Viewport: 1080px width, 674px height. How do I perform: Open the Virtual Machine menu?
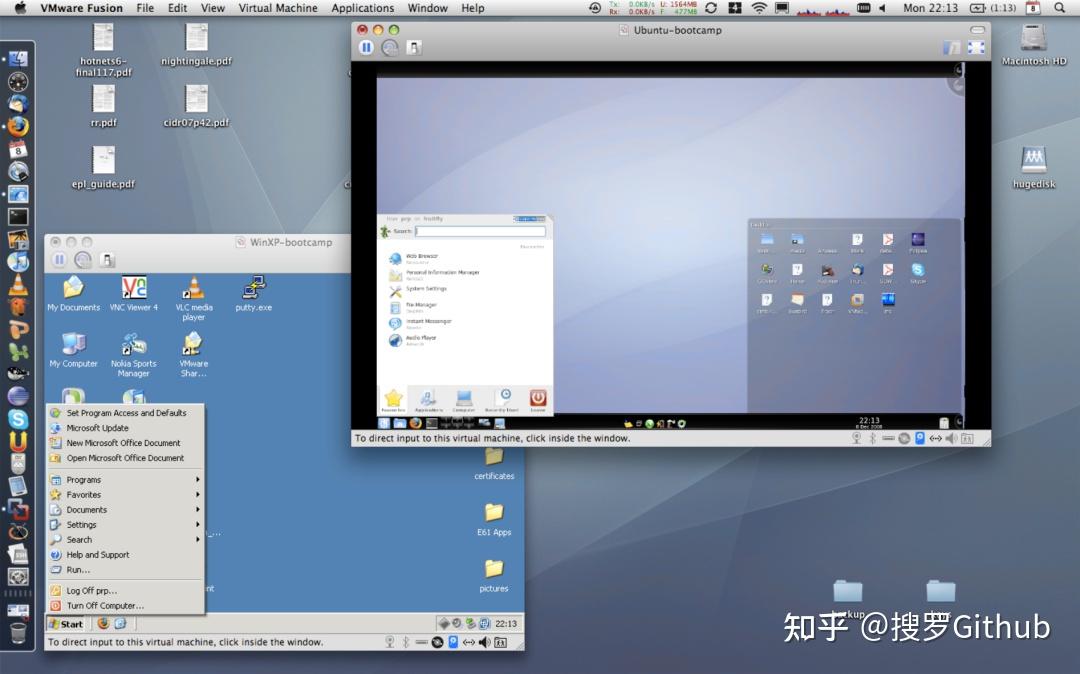pyautogui.click(x=278, y=8)
